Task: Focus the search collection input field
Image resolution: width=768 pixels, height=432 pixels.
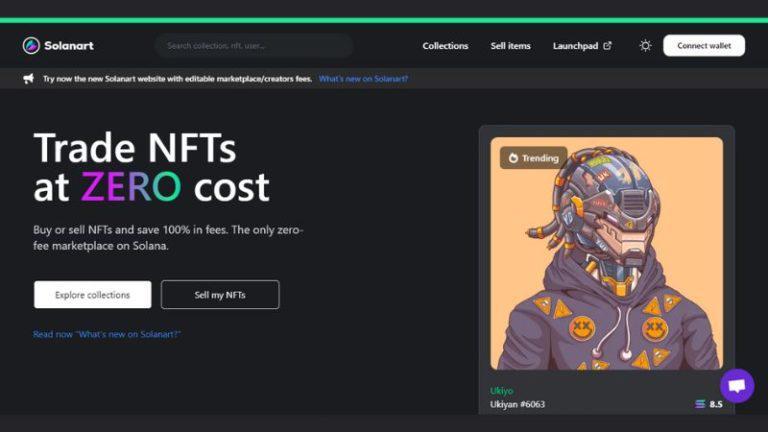Action: coord(254,46)
